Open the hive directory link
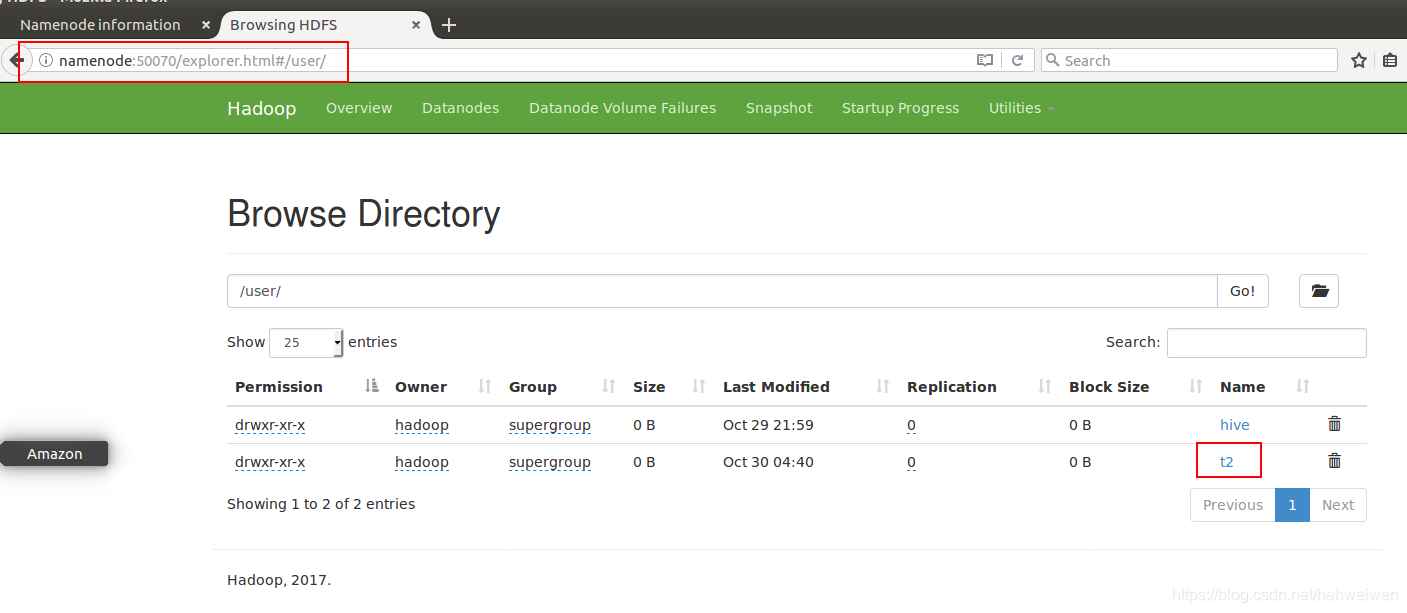 pos(1235,425)
